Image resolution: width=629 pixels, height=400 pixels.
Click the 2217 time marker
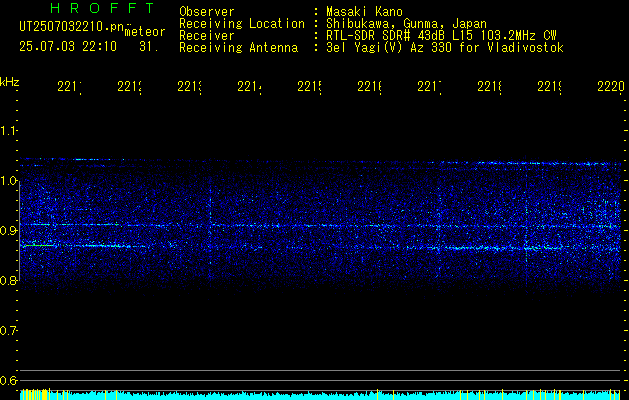click(430, 87)
